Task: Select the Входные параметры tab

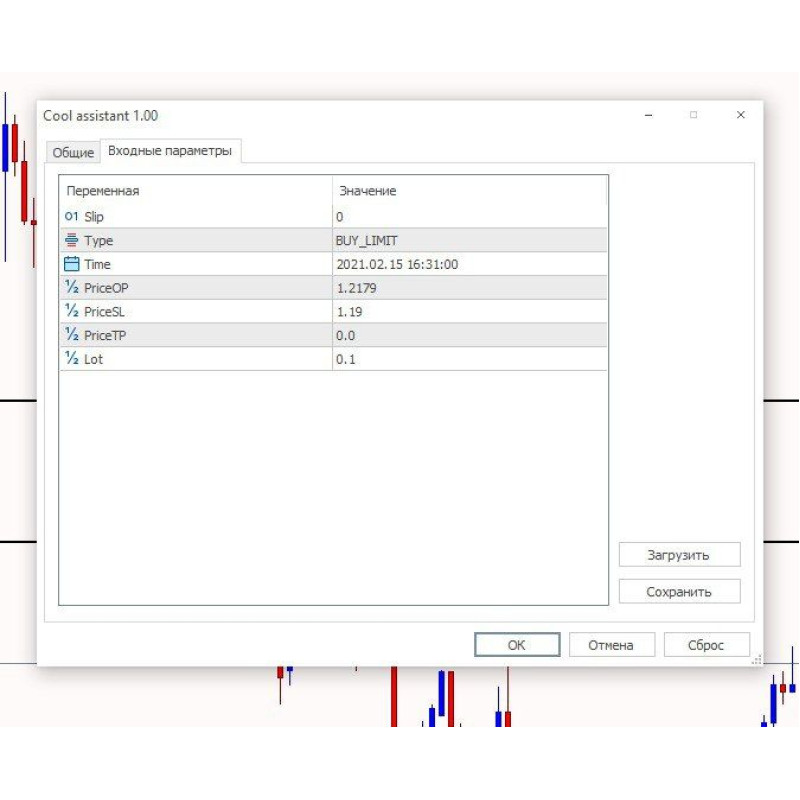Action: (170, 151)
